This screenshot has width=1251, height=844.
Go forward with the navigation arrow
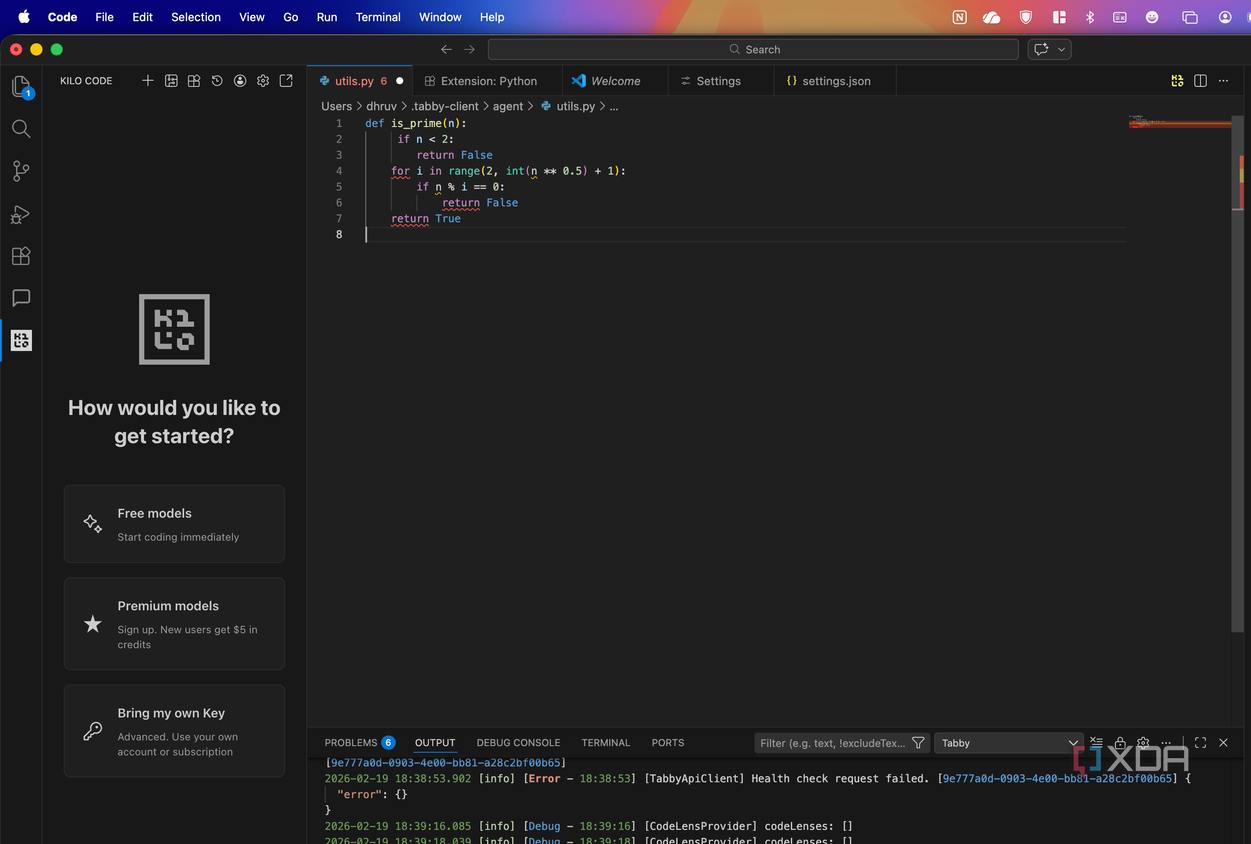(470, 49)
